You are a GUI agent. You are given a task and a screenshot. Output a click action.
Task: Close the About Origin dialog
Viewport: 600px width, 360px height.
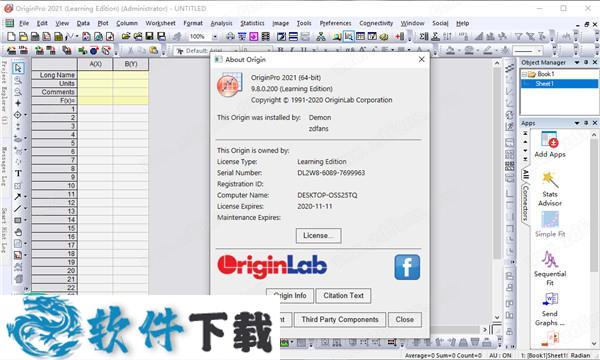(421, 60)
